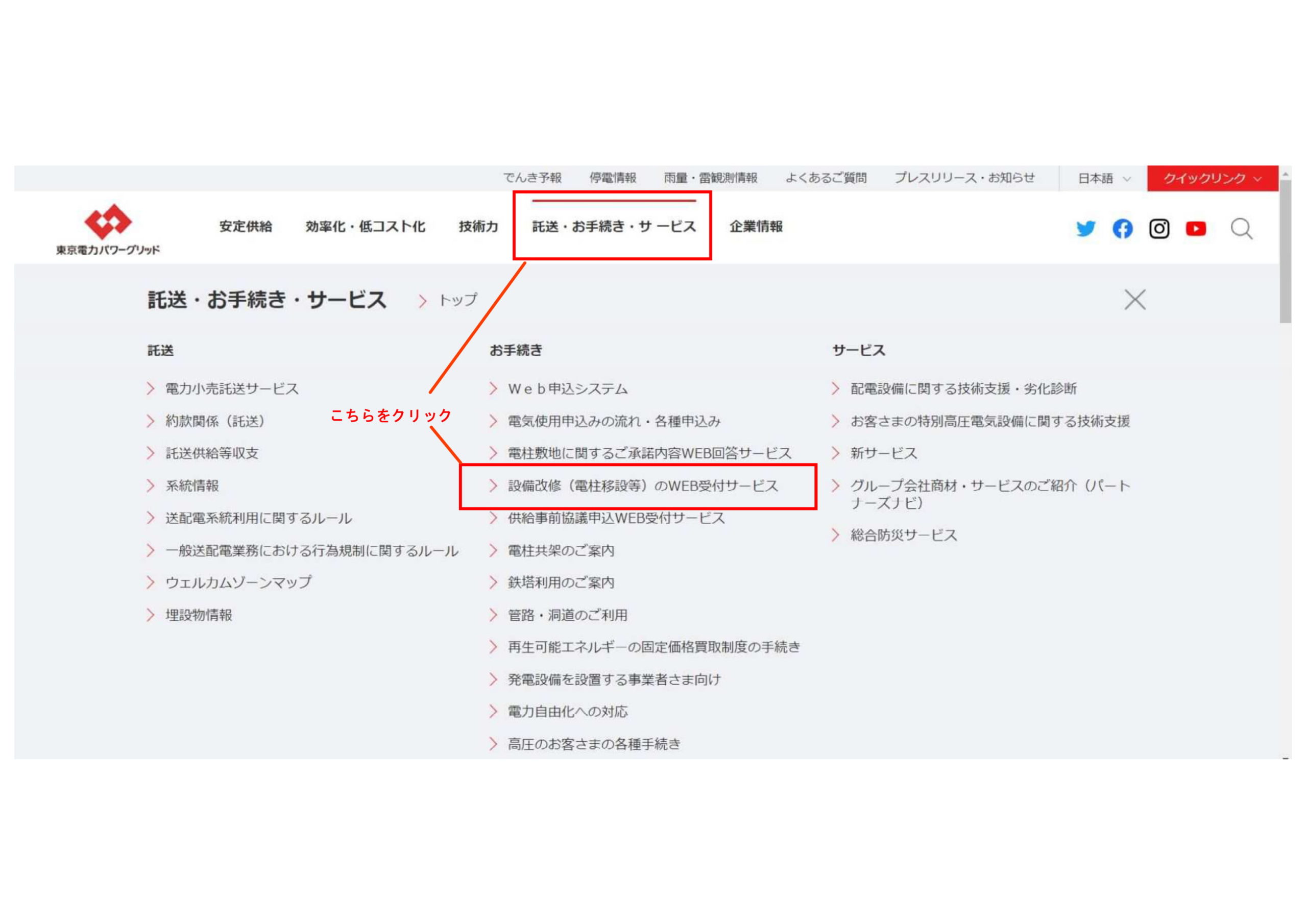
Task: Expand the クイックリンク dropdown
Action: coord(1213,179)
